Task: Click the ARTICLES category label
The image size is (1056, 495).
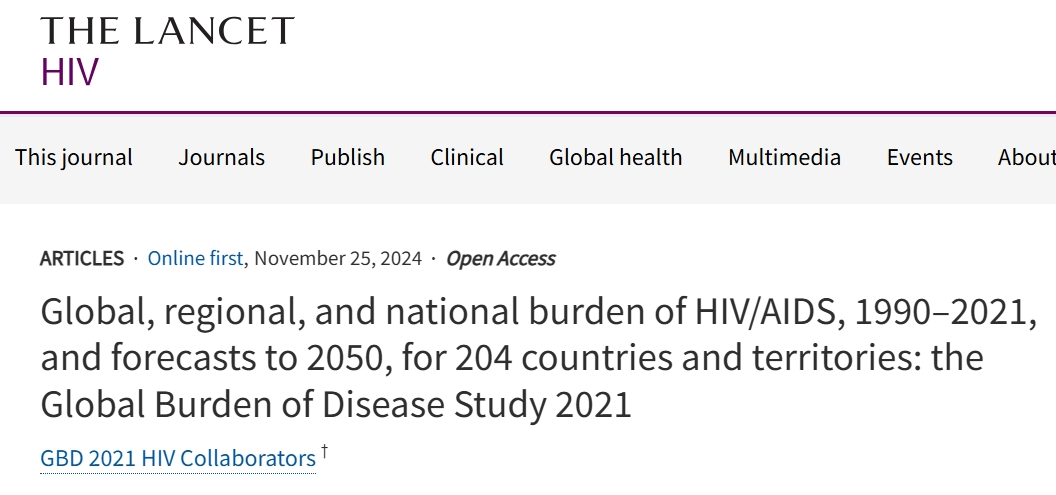Action: pyautogui.click(x=82, y=258)
